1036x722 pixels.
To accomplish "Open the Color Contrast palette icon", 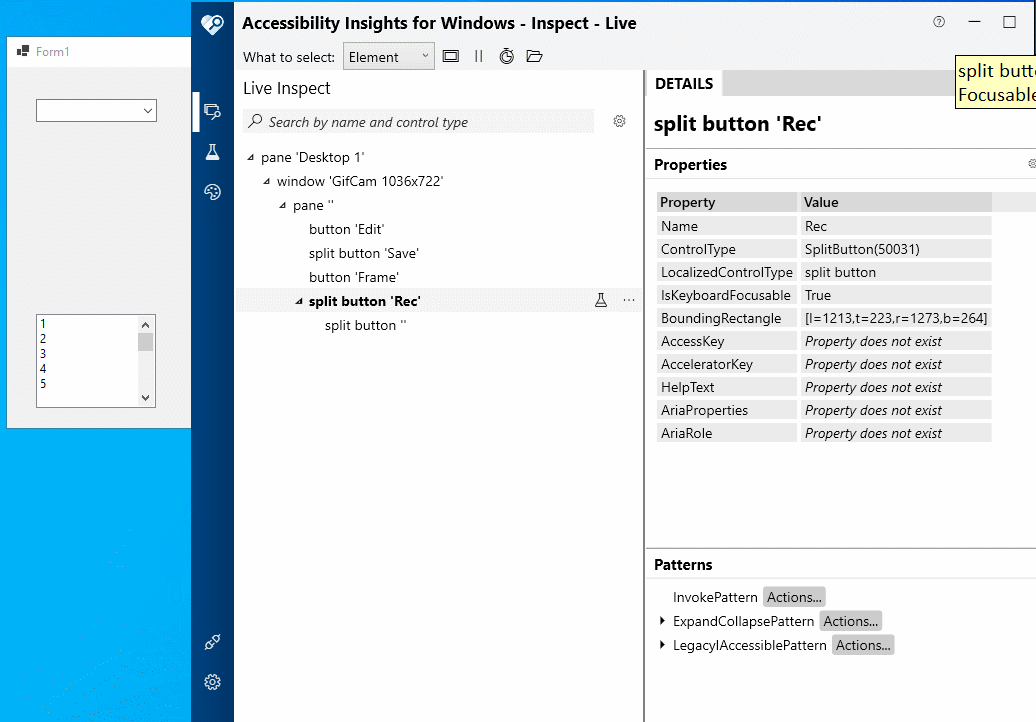I will coord(211,191).
